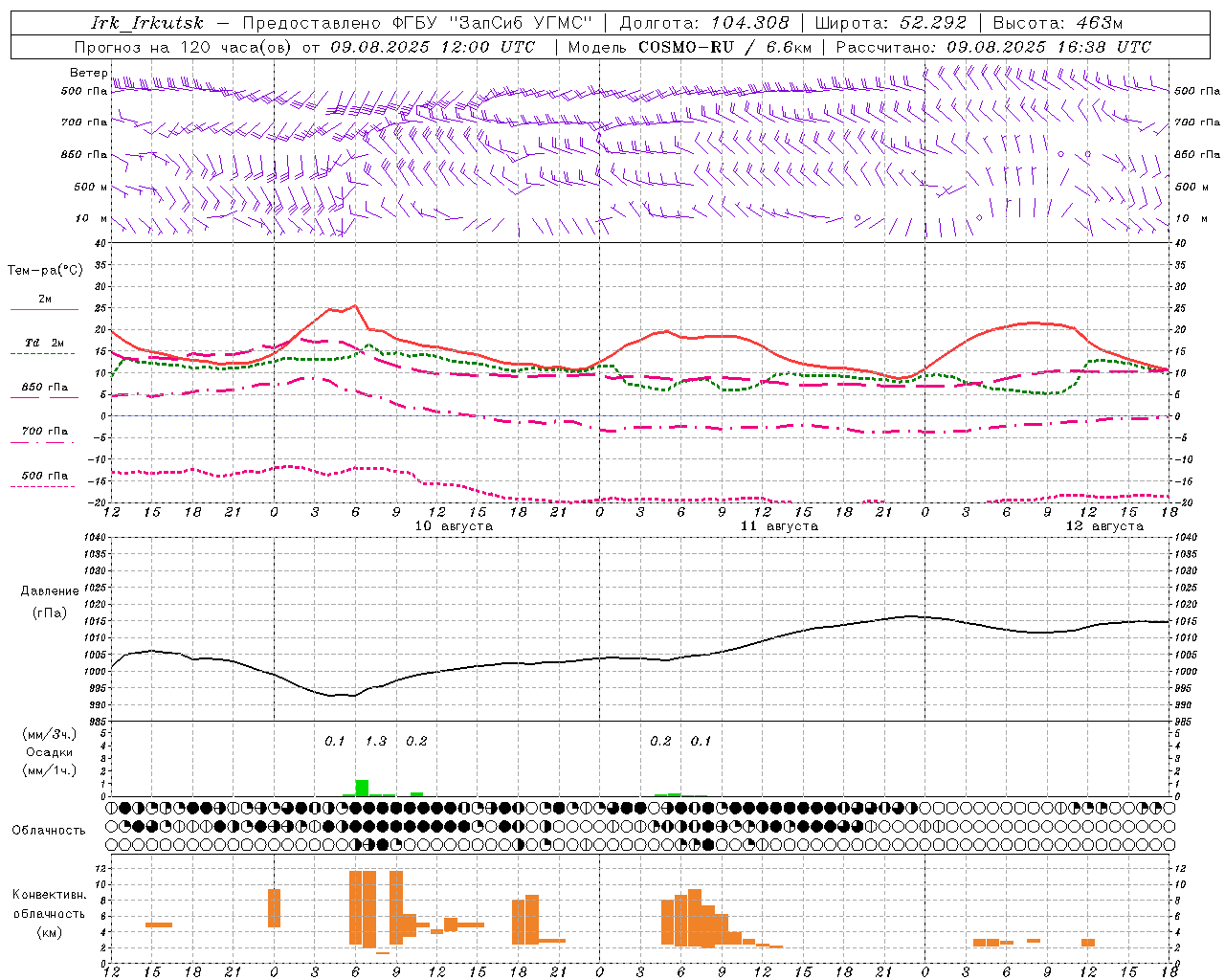Click the Конвективн. convective cloud label
Viewport: 1225px width, 980px height.
coord(49,895)
